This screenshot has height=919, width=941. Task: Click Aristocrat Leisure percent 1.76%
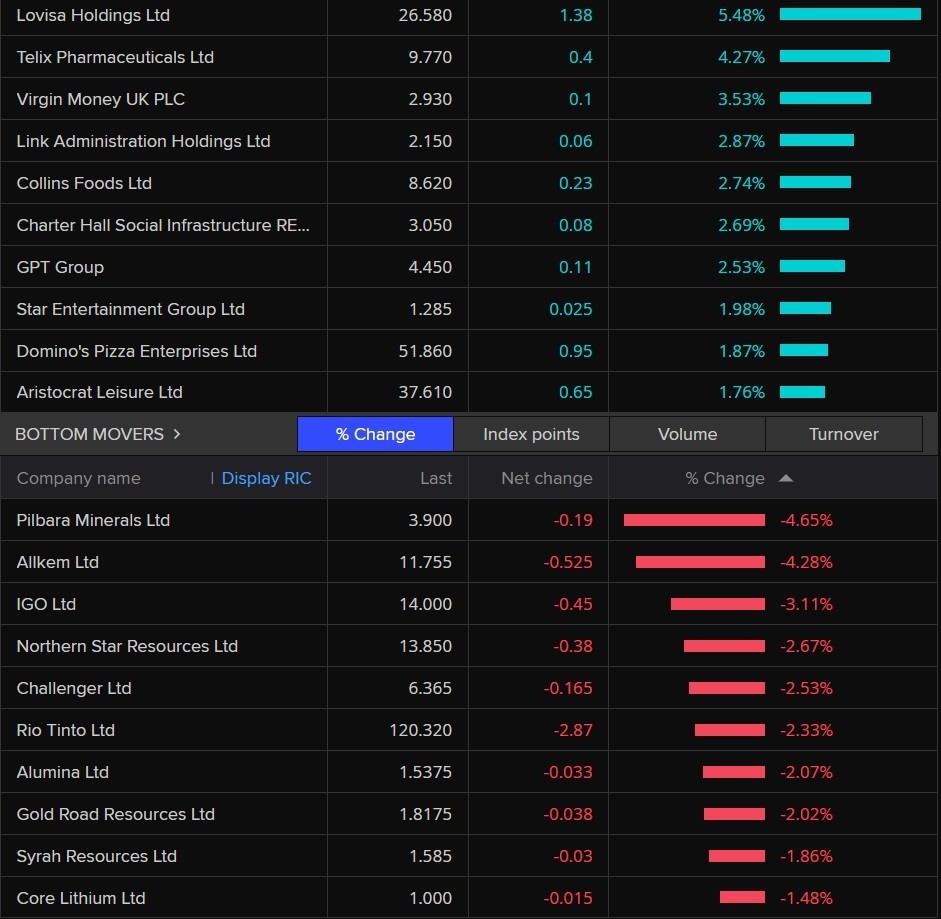tap(742, 392)
